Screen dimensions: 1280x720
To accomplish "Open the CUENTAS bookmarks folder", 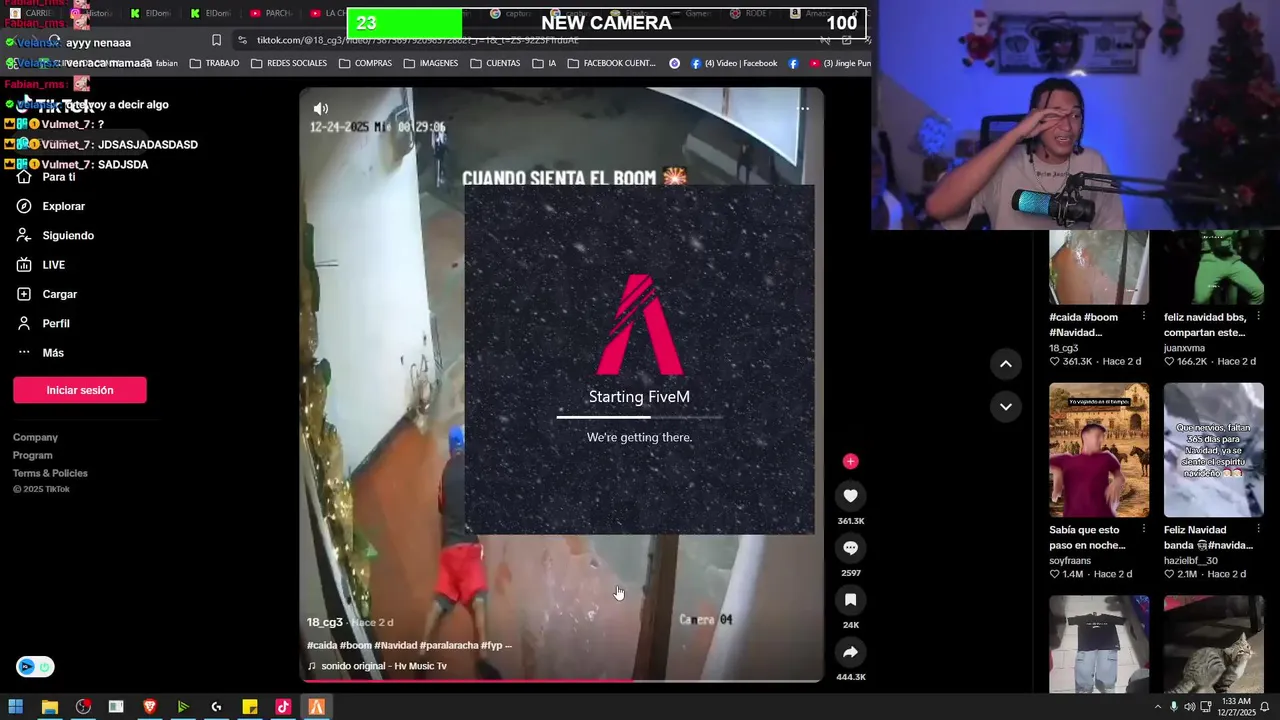I will [x=495, y=63].
